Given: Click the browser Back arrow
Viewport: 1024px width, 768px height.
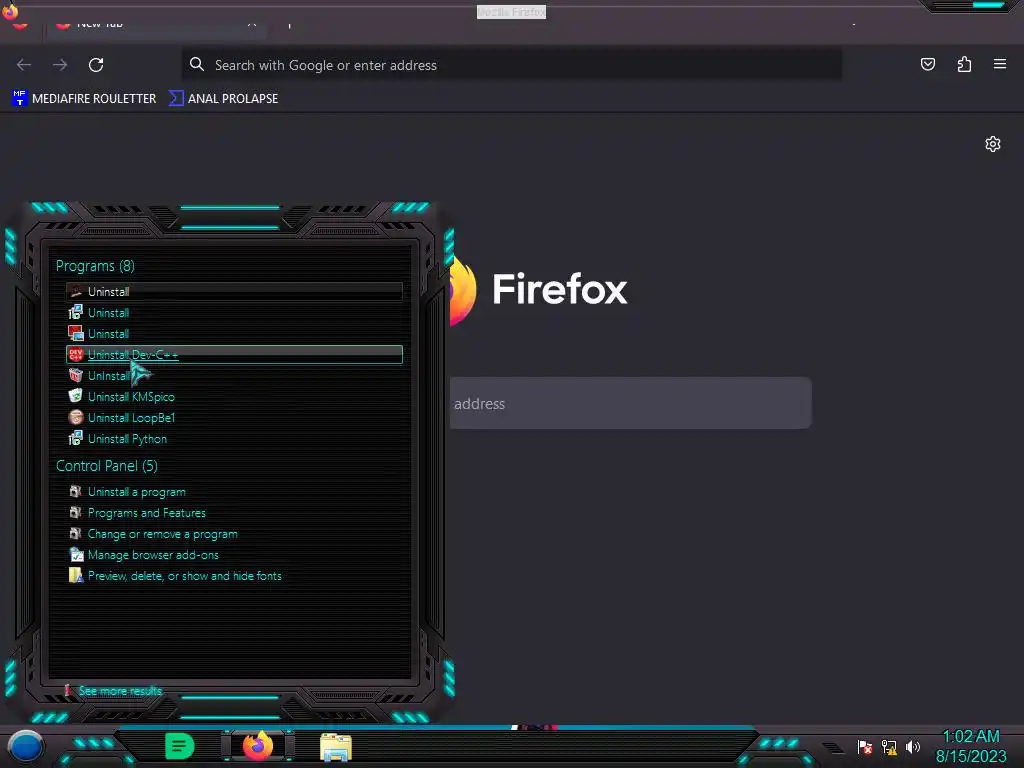Looking at the screenshot, I should [24, 65].
